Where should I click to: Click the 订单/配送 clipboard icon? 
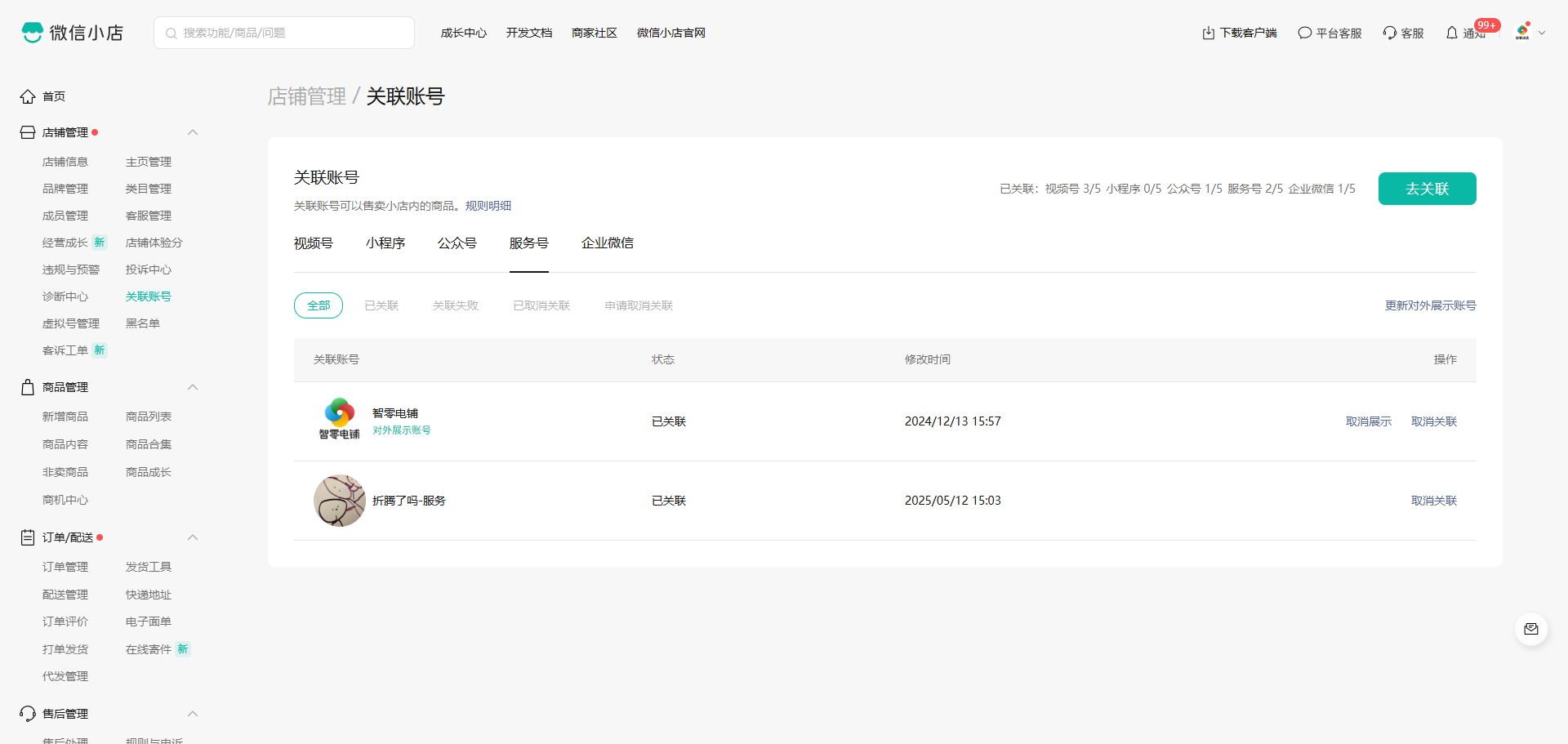[x=28, y=537]
